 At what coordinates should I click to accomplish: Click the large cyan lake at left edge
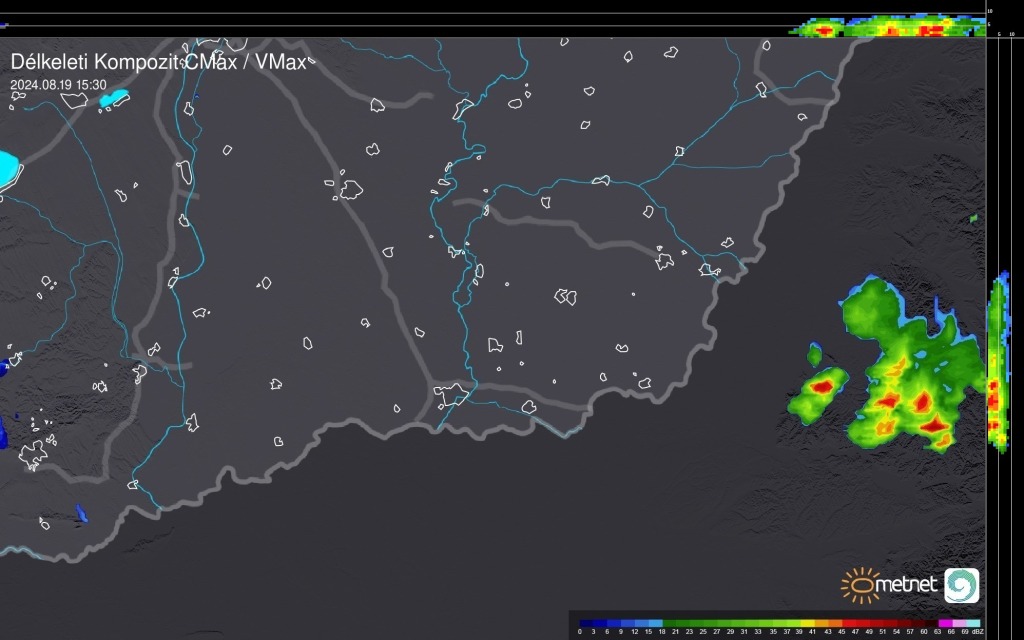[x=7, y=170]
